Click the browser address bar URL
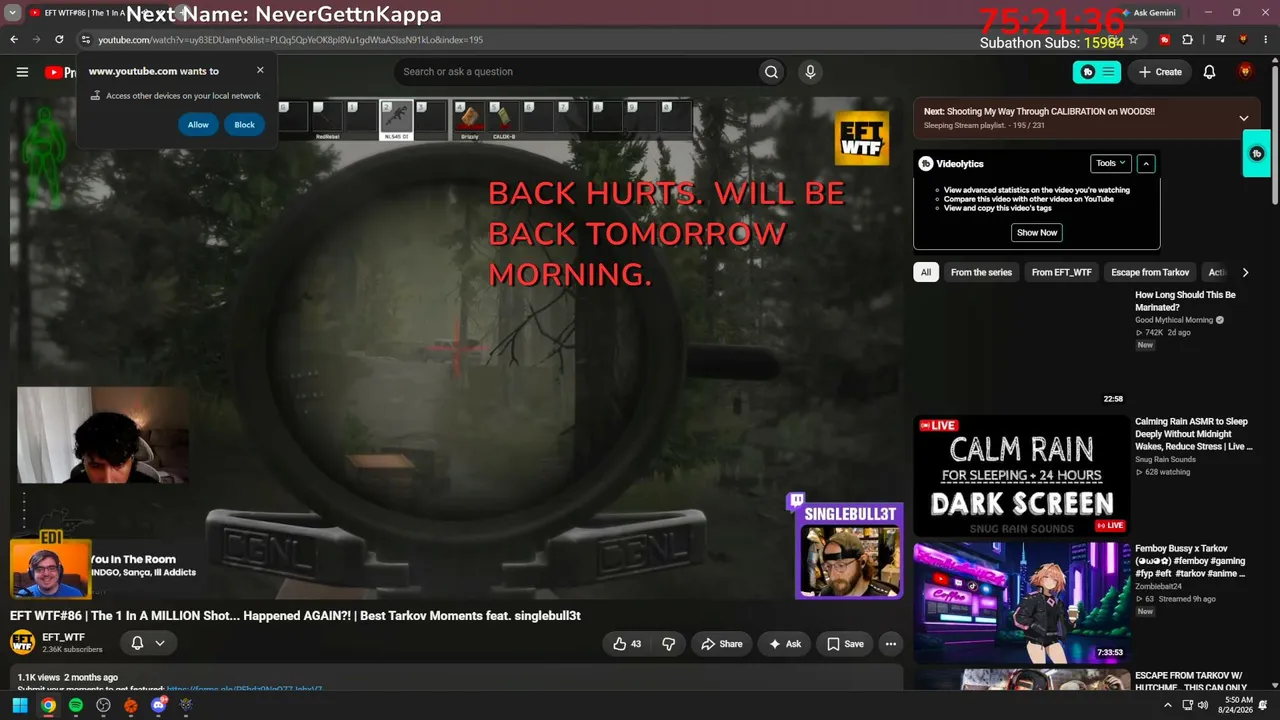Screen dimensions: 1280x720 pyautogui.click(x=290, y=40)
